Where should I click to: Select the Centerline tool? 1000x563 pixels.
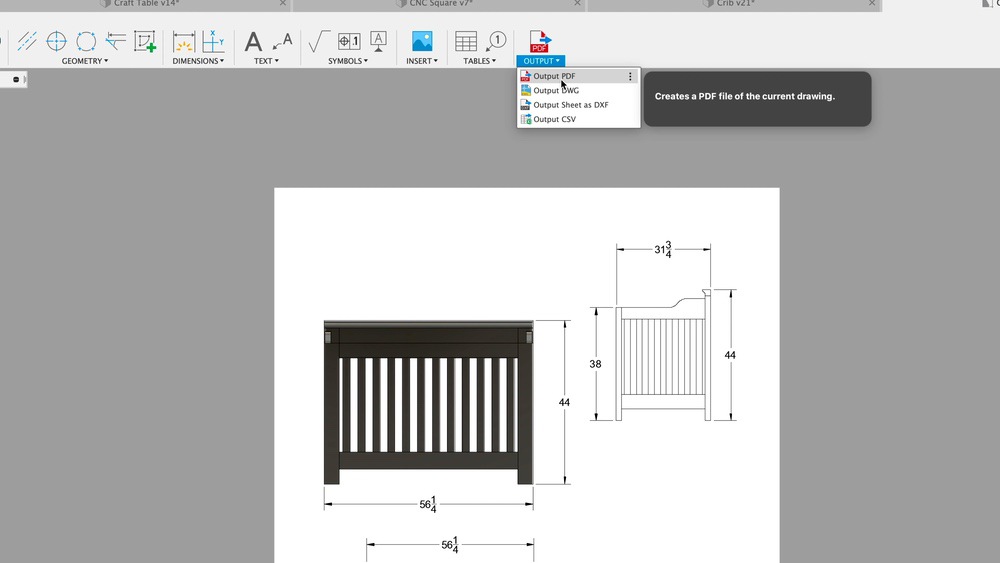tap(27, 41)
